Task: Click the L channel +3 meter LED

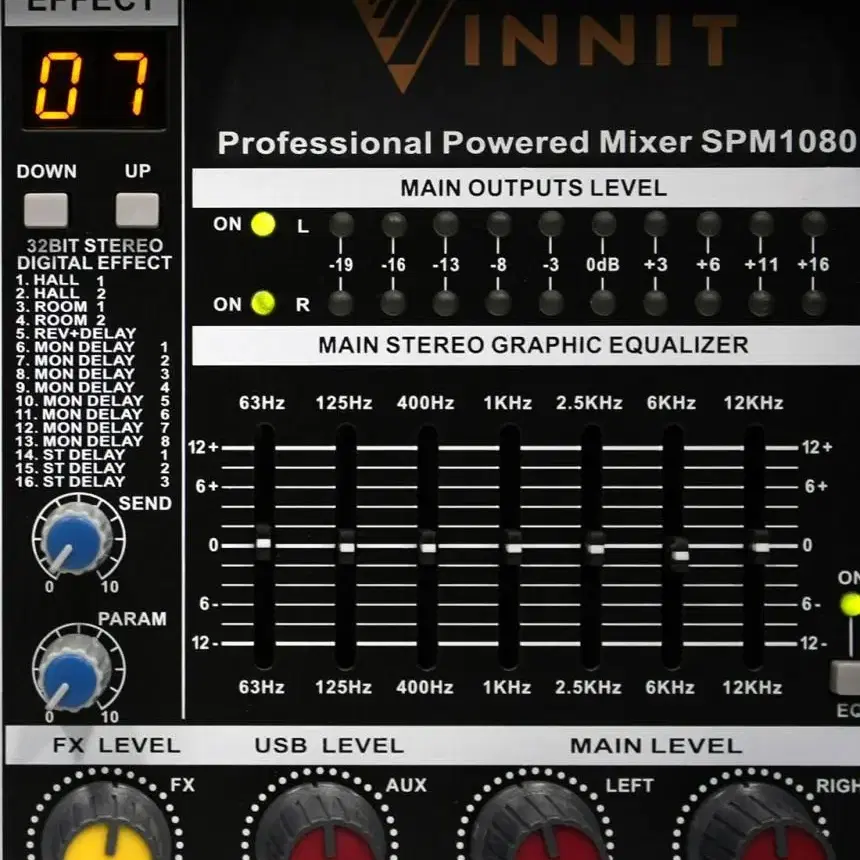Action: pyautogui.click(x=655, y=224)
